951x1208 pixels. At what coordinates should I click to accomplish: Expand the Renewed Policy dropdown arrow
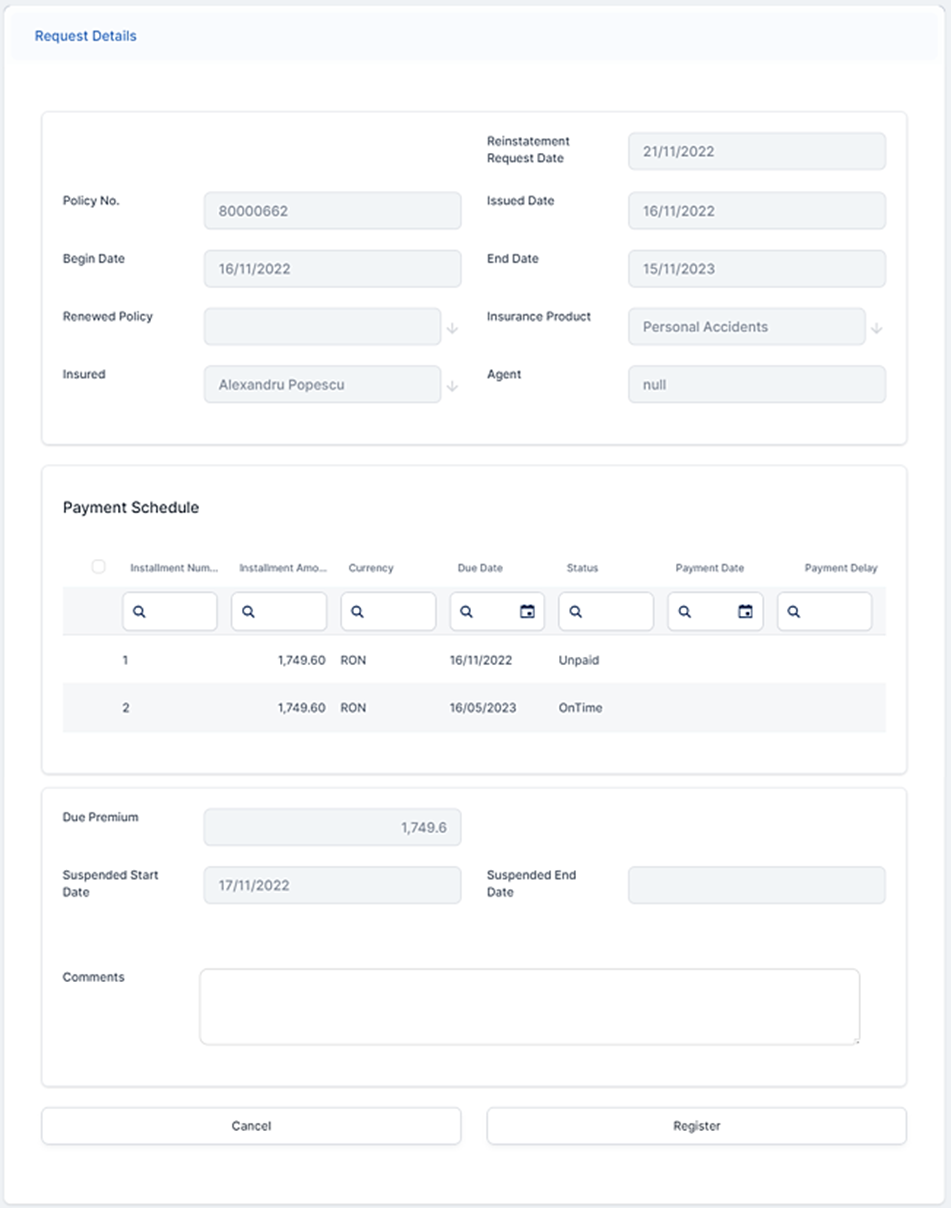coord(452,328)
